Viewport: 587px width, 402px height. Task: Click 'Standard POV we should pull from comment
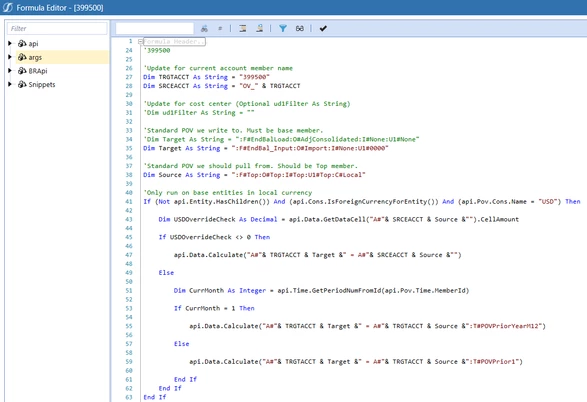click(x=250, y=166)
